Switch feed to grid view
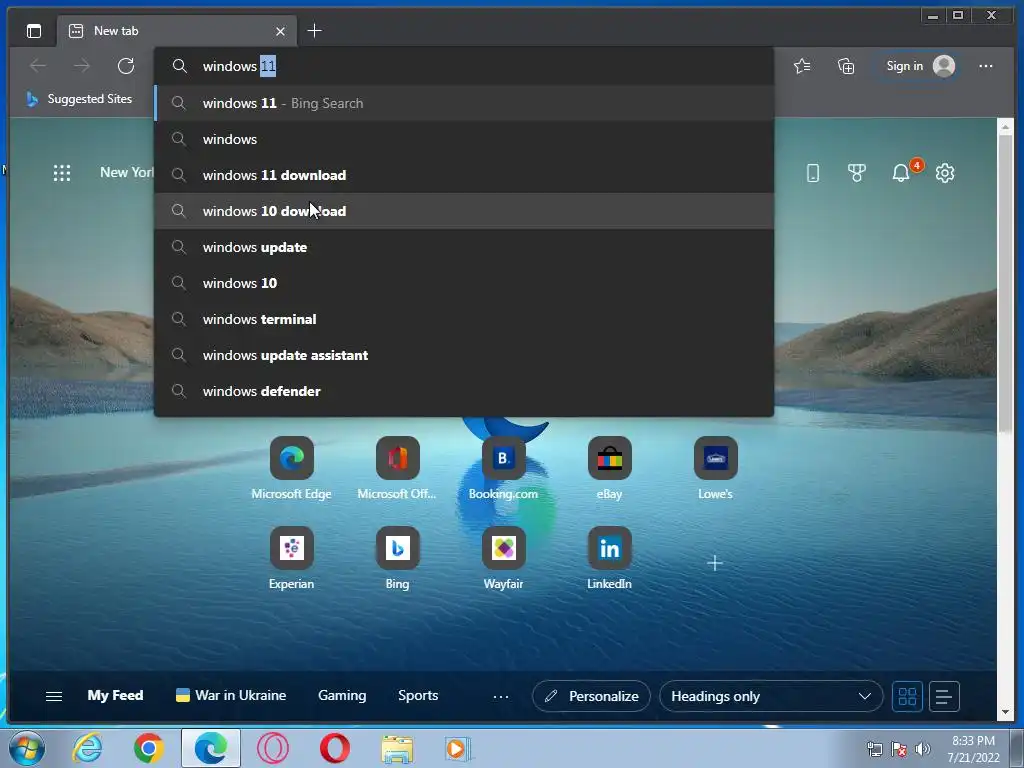The height and width of the screenshot is (768, 1024). coord(907,696)
